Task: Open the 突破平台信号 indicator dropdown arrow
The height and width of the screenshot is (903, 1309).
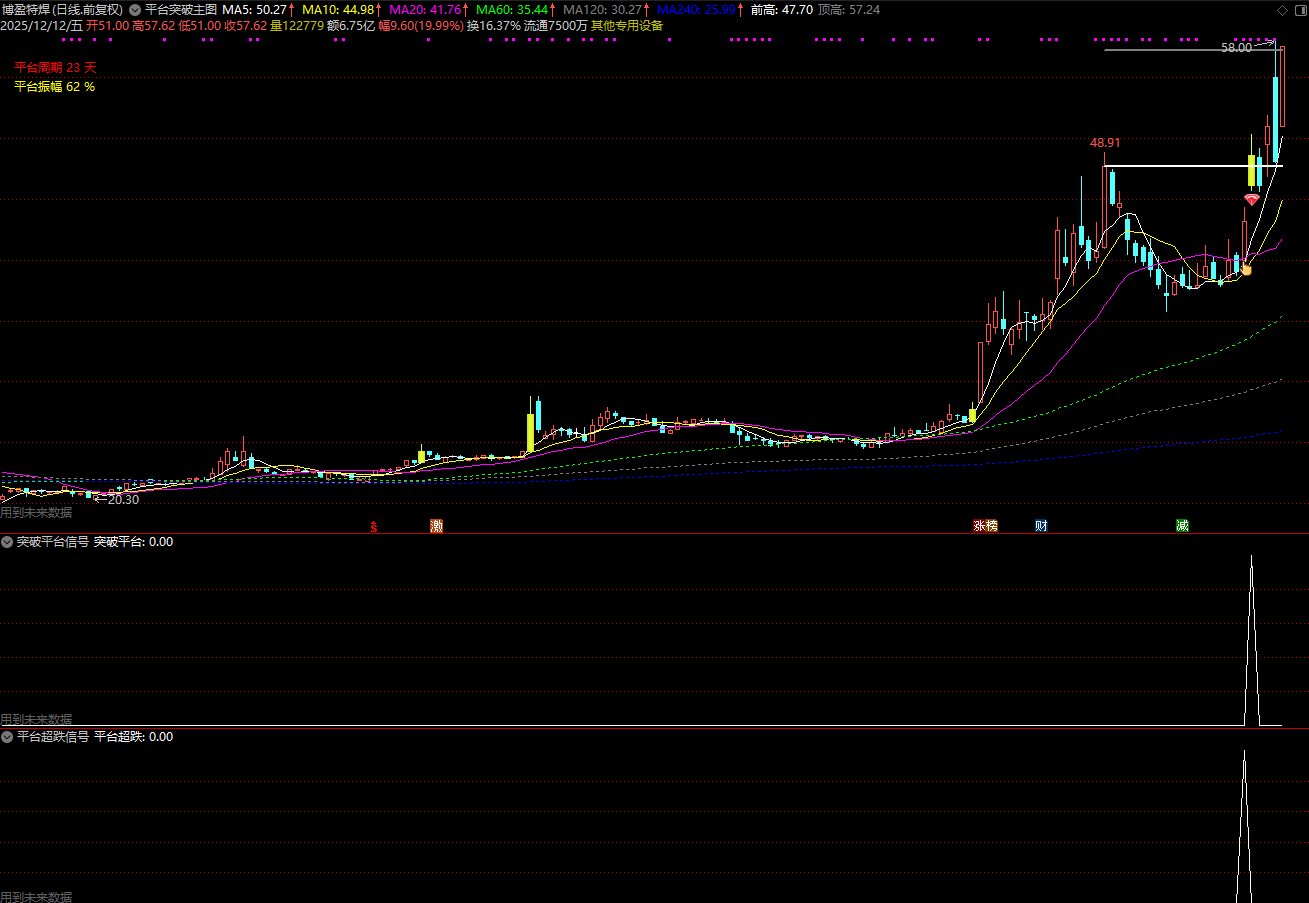Action: (x=7, y=542)
